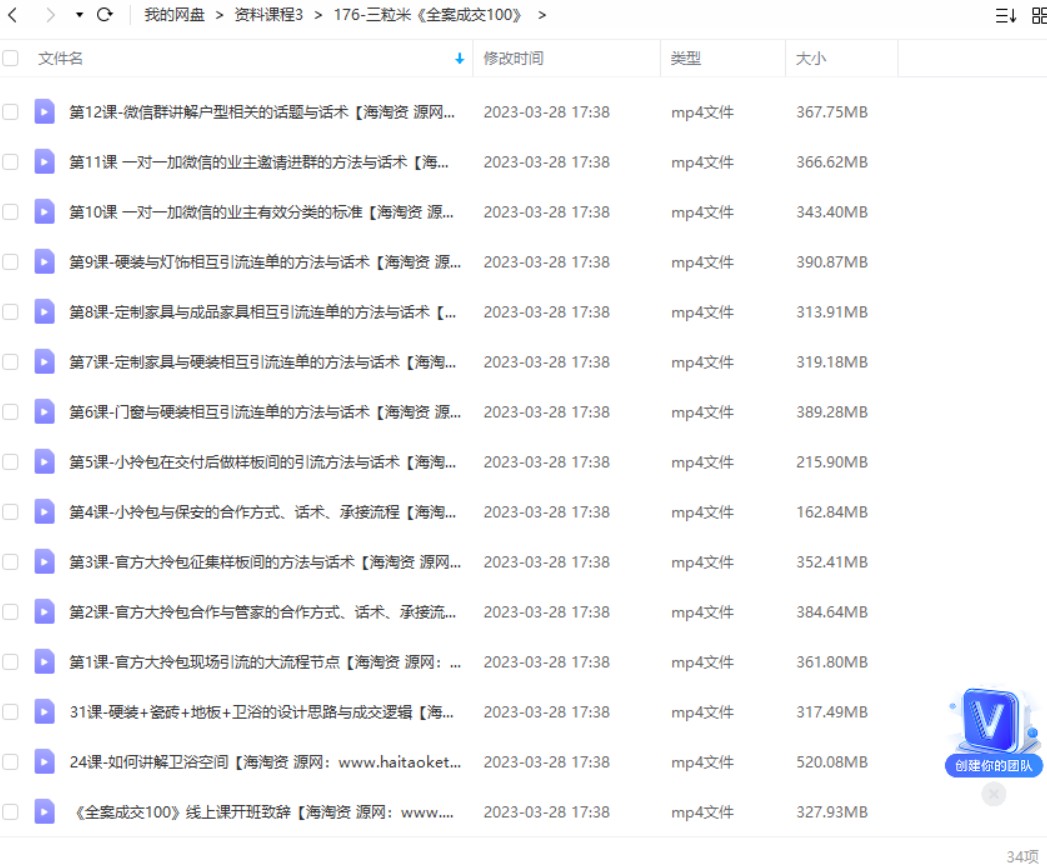The width and height of the screenshot is (1047, 866).
Task: Close the floating team promo widget
Action: point(994,795)
